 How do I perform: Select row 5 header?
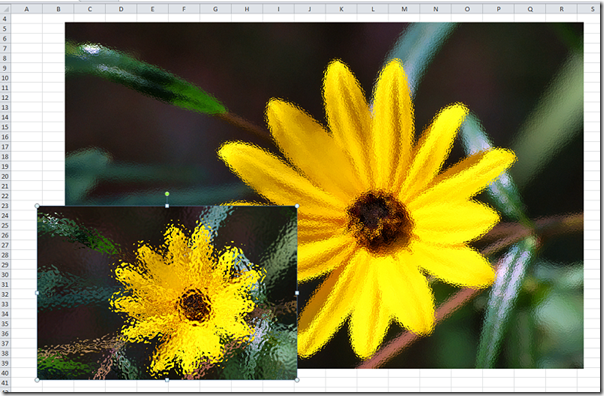pos(5,29)
